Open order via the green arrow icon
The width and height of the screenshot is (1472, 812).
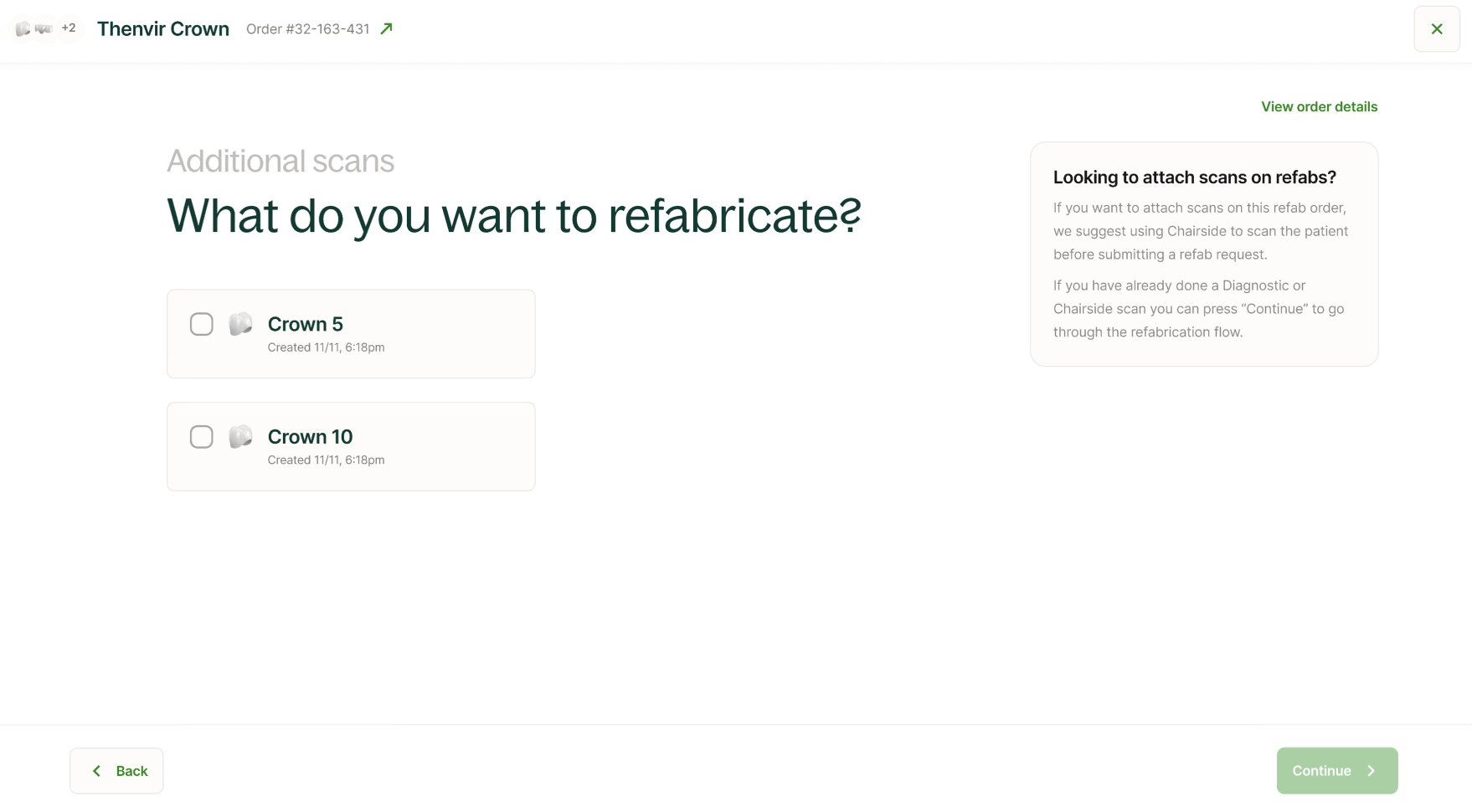pos(386,29)
